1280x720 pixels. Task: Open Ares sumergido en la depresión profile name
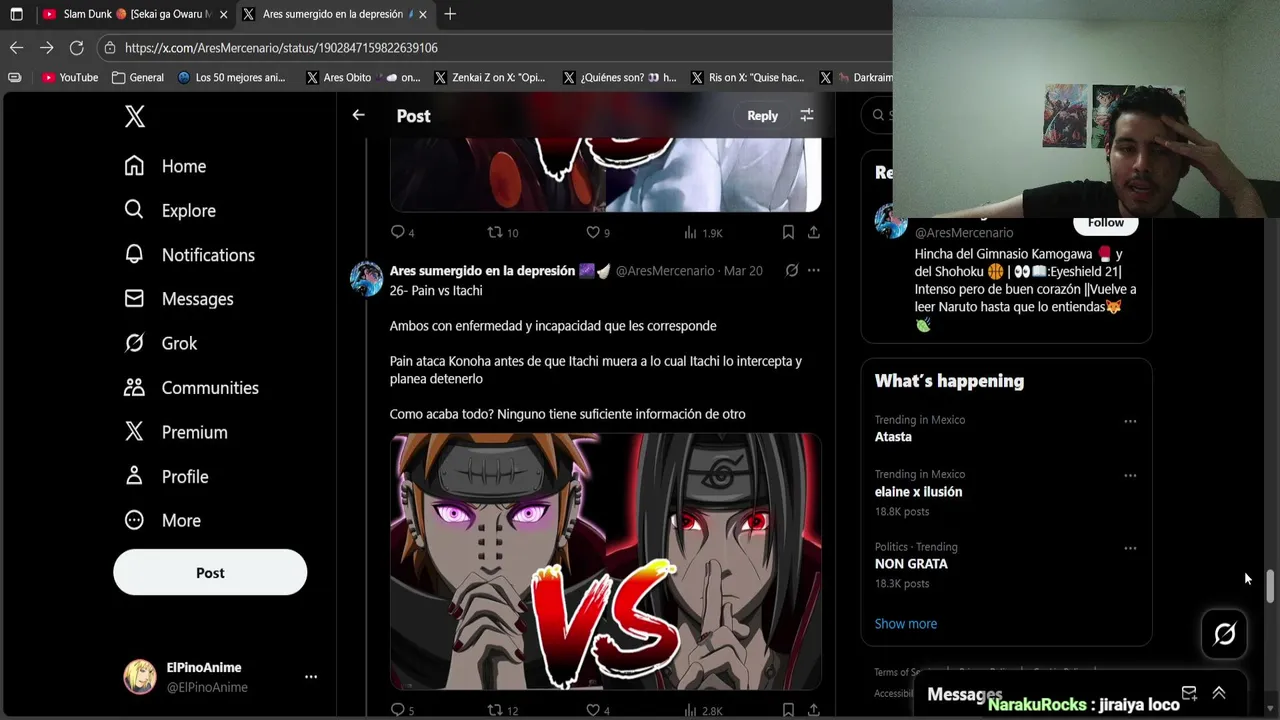482,271
